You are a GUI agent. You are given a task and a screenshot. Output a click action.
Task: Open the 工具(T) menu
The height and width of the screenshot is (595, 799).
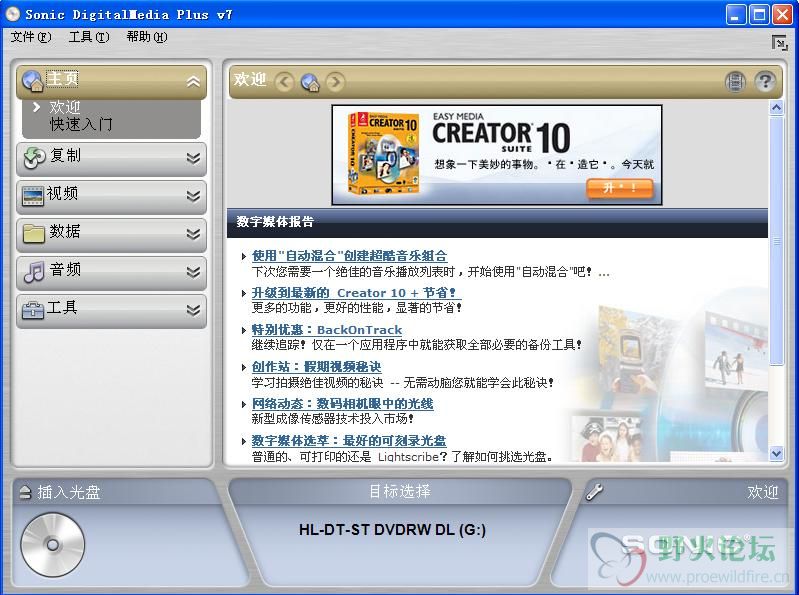click(x=89, y=37)
